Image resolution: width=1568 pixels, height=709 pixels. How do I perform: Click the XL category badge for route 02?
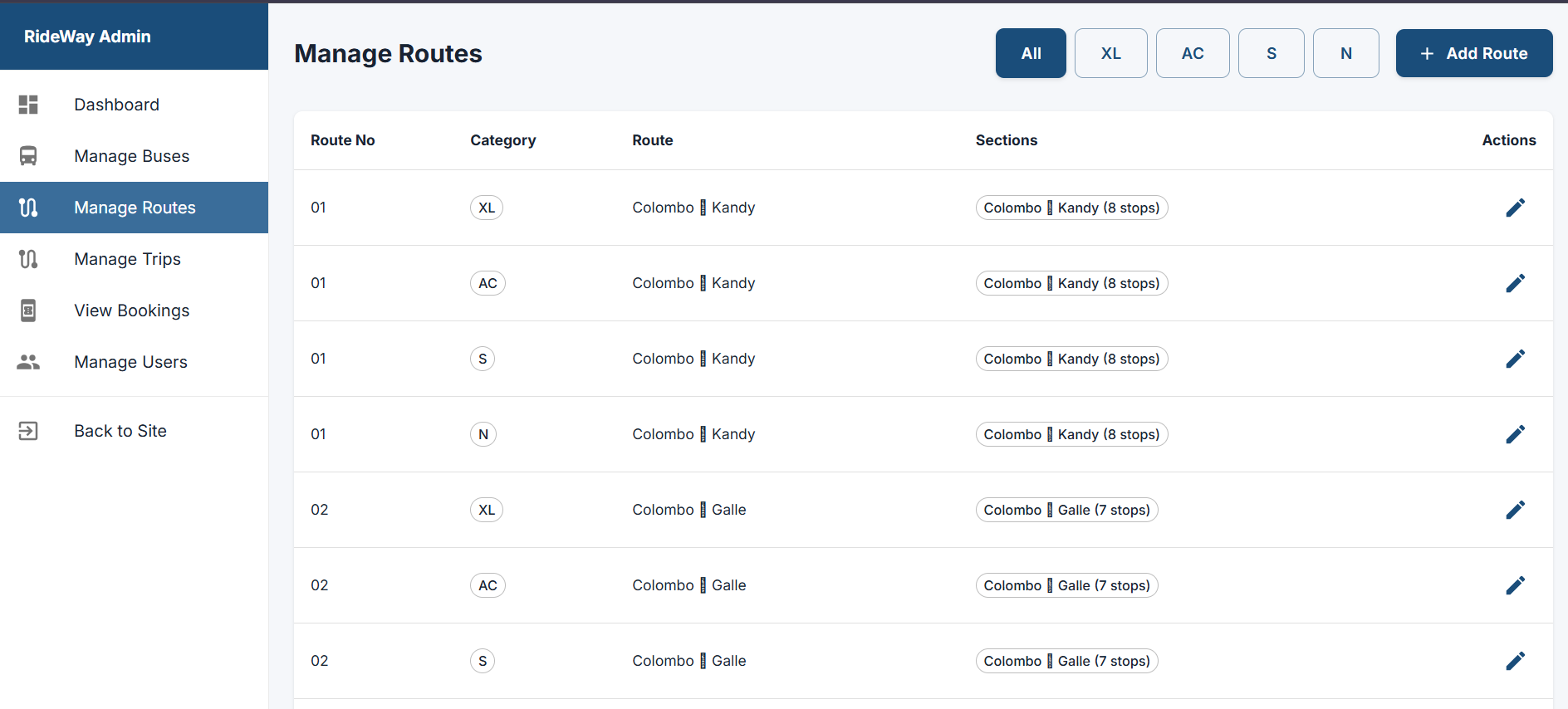click(487, 510)
